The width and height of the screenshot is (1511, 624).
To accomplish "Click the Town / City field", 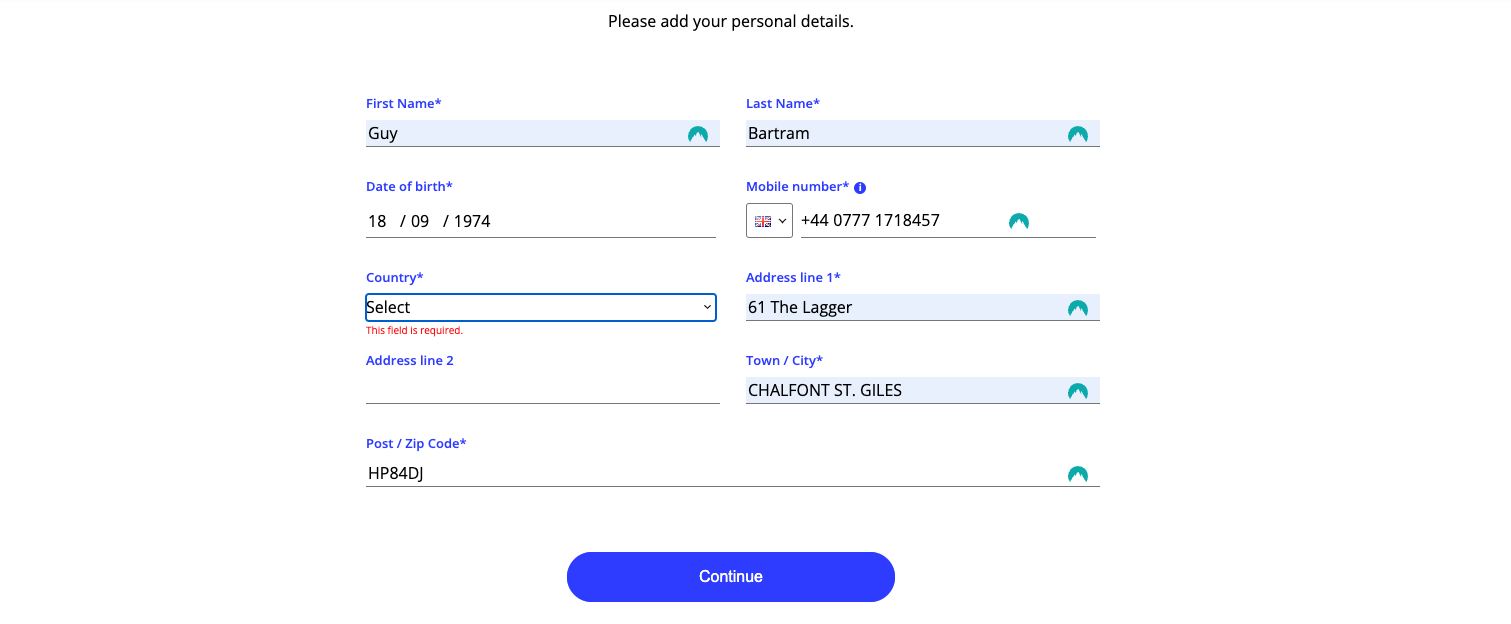I will pyautogui.click(x=900, y=391).
